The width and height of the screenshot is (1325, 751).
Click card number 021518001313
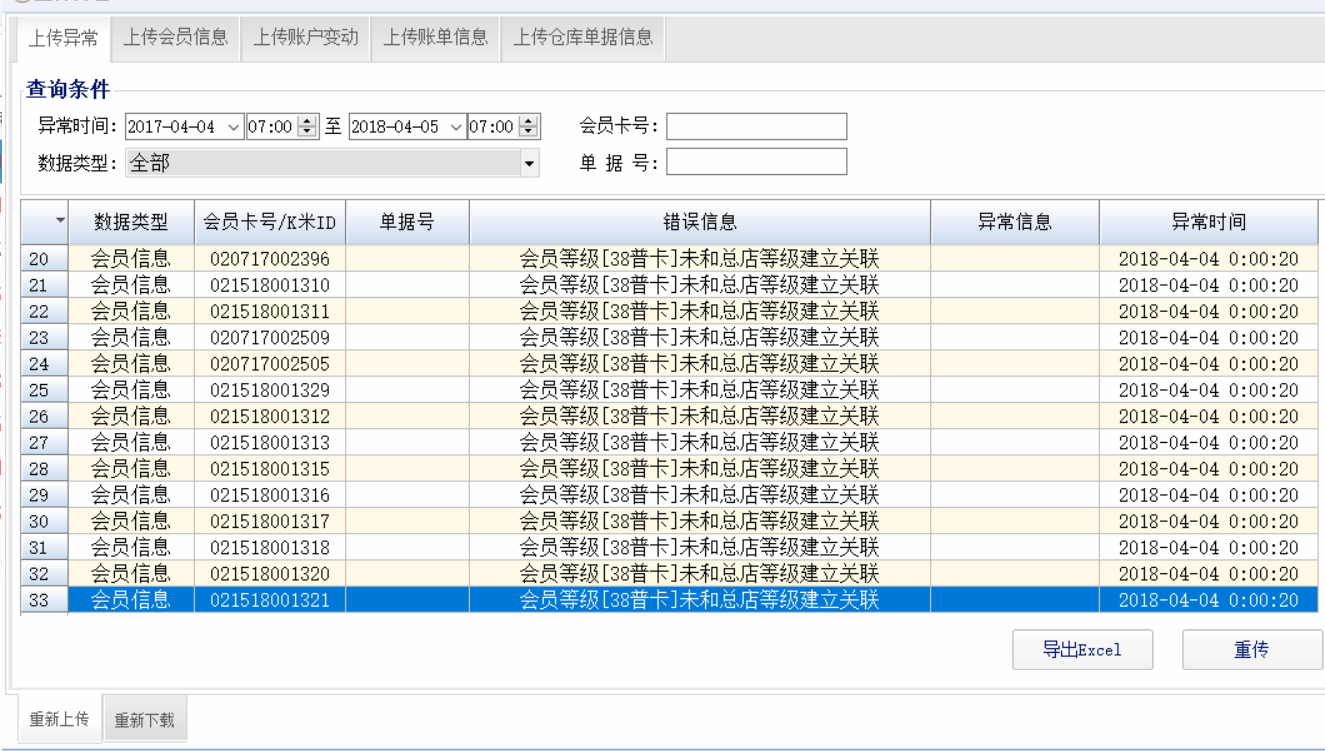pyautogui.click(x=270, y=442)
